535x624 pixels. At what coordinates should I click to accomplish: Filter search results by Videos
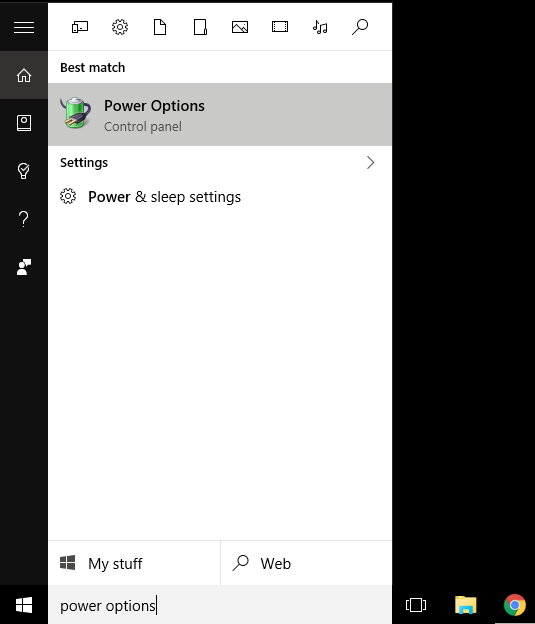pyautogui.click(x=280, y=27)
